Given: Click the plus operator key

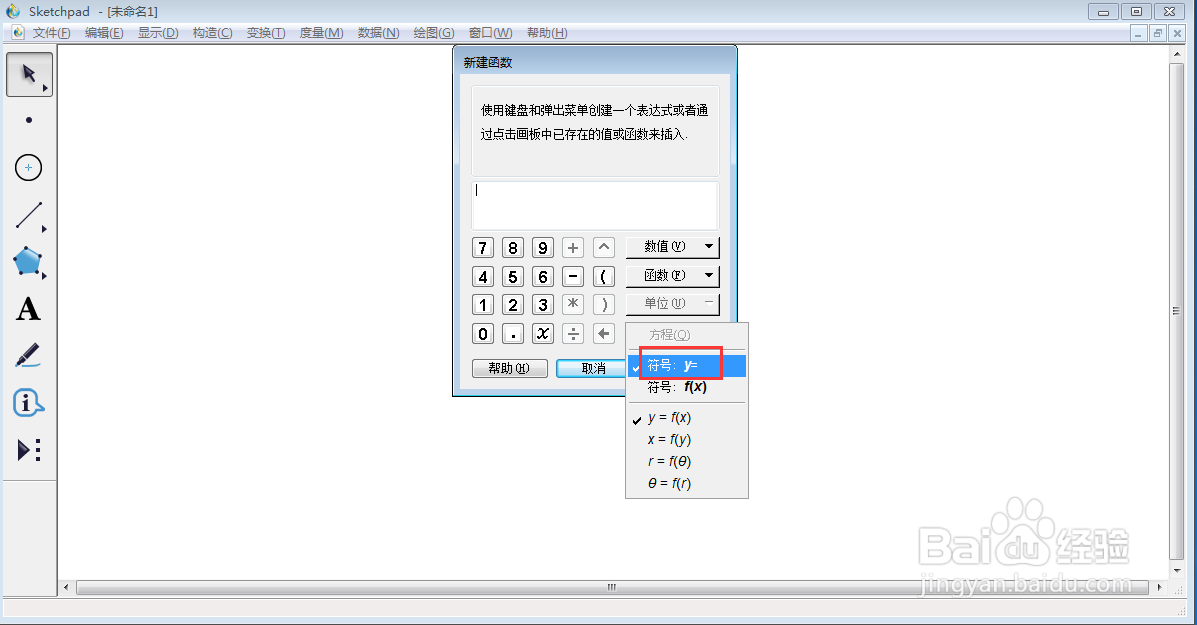Looking at the screenshot, I should coord(573,248).
